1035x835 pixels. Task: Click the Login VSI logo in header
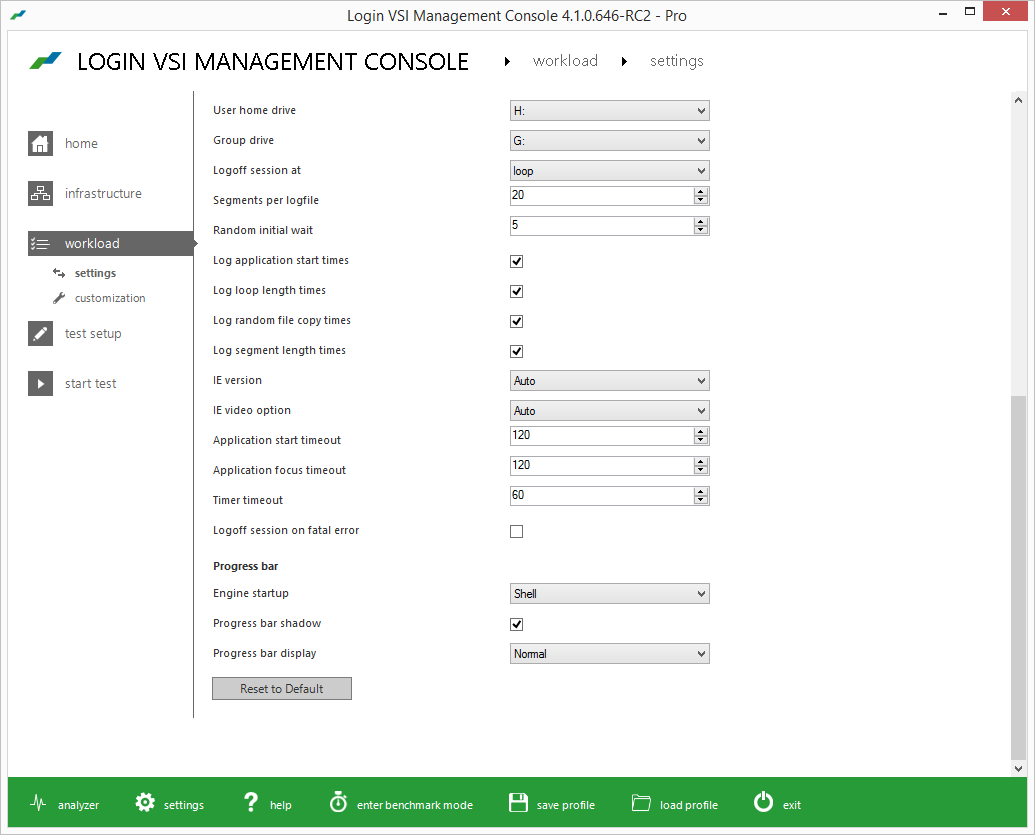[x=46, y=61]
